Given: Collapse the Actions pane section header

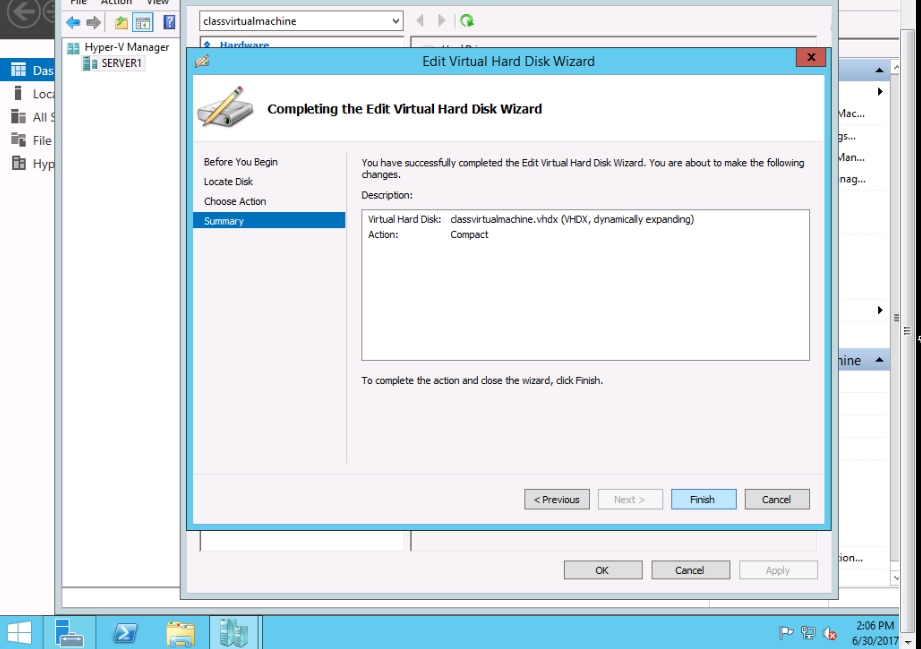Looking at the screenshot, I should (x=879, y=70).
